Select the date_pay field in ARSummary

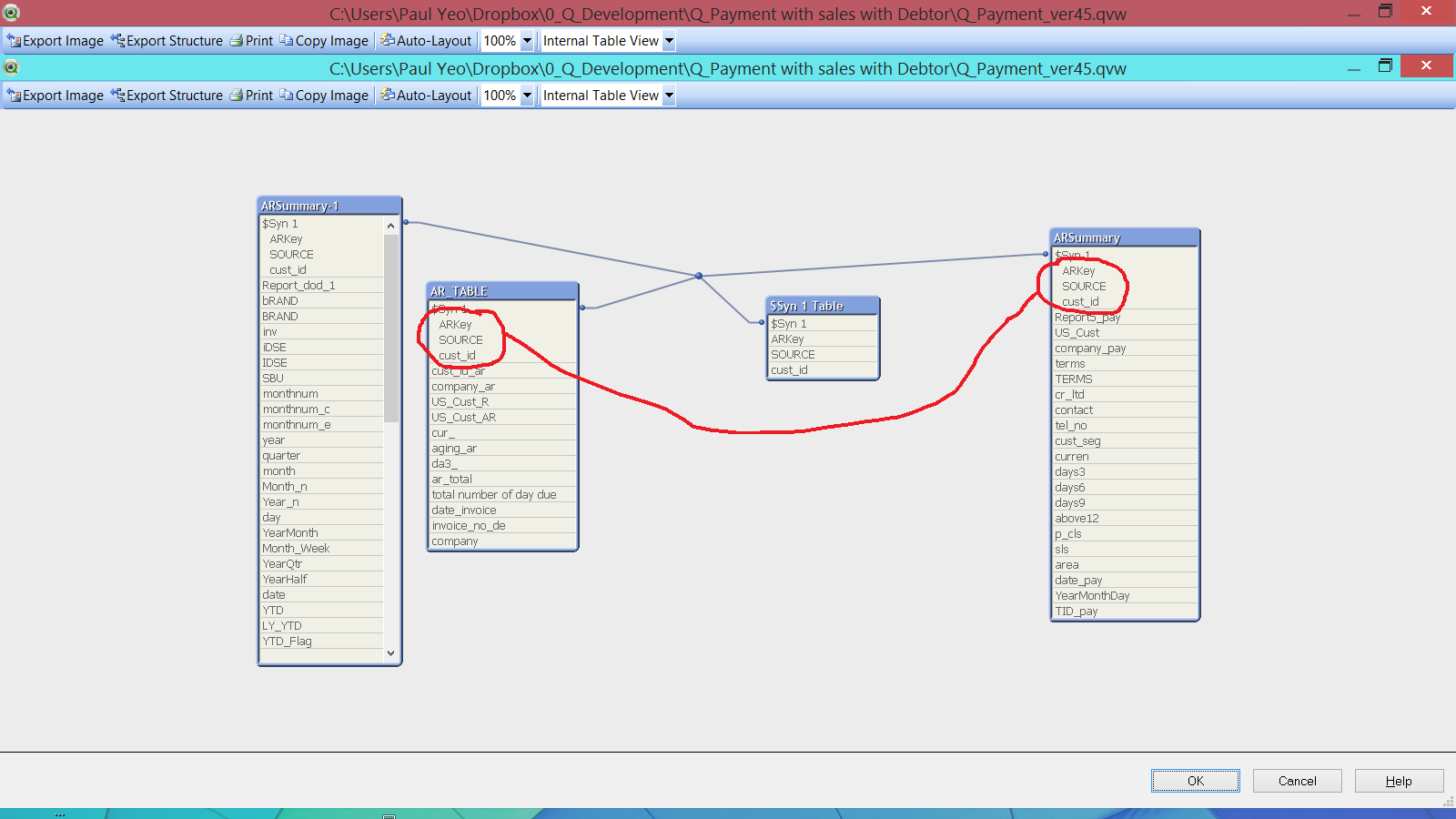coord(1125,580)
